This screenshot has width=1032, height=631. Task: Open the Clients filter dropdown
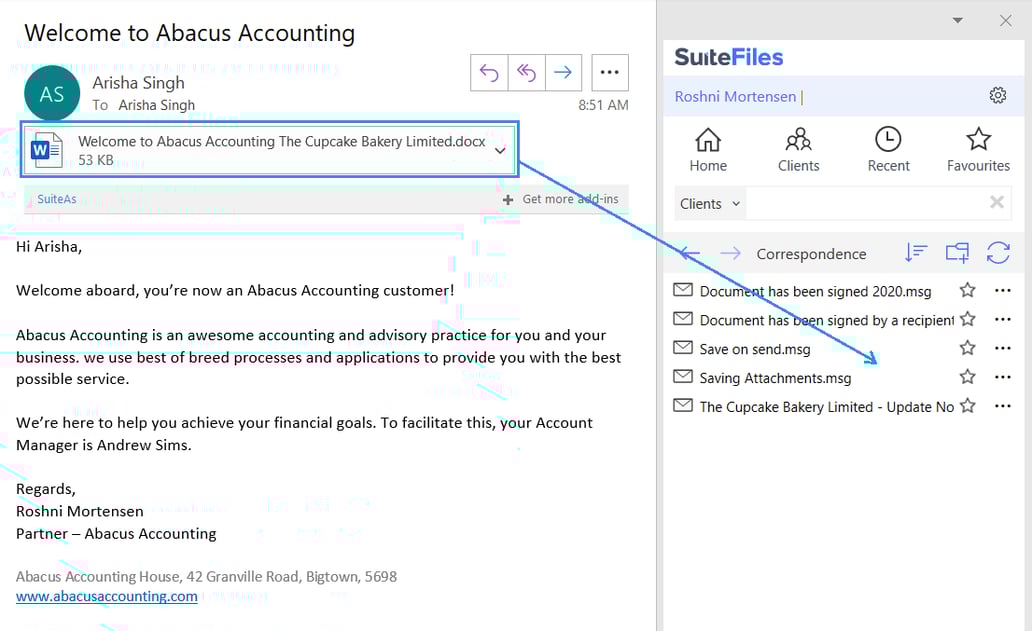pyautogui.click(x=709, y=203)
